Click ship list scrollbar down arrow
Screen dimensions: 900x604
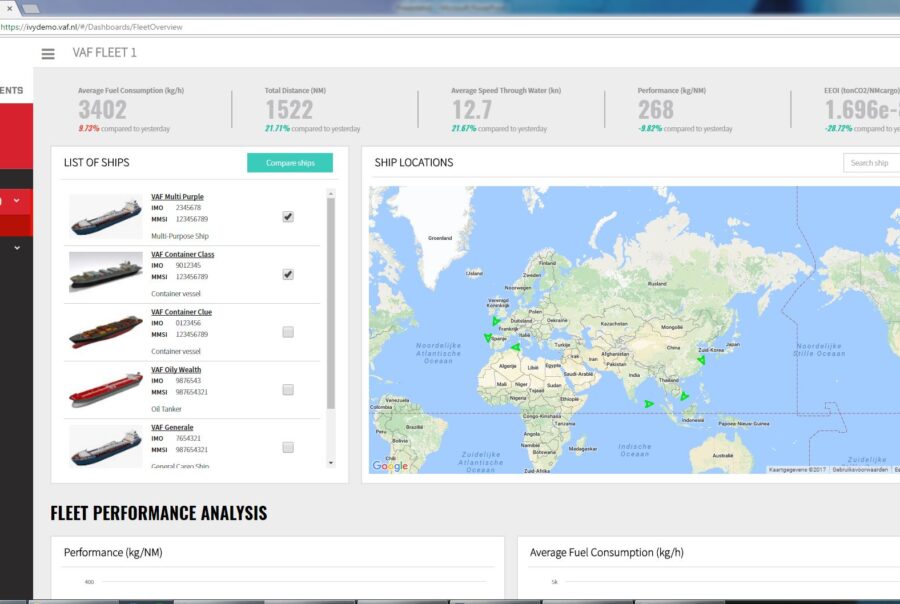point(331,463)
